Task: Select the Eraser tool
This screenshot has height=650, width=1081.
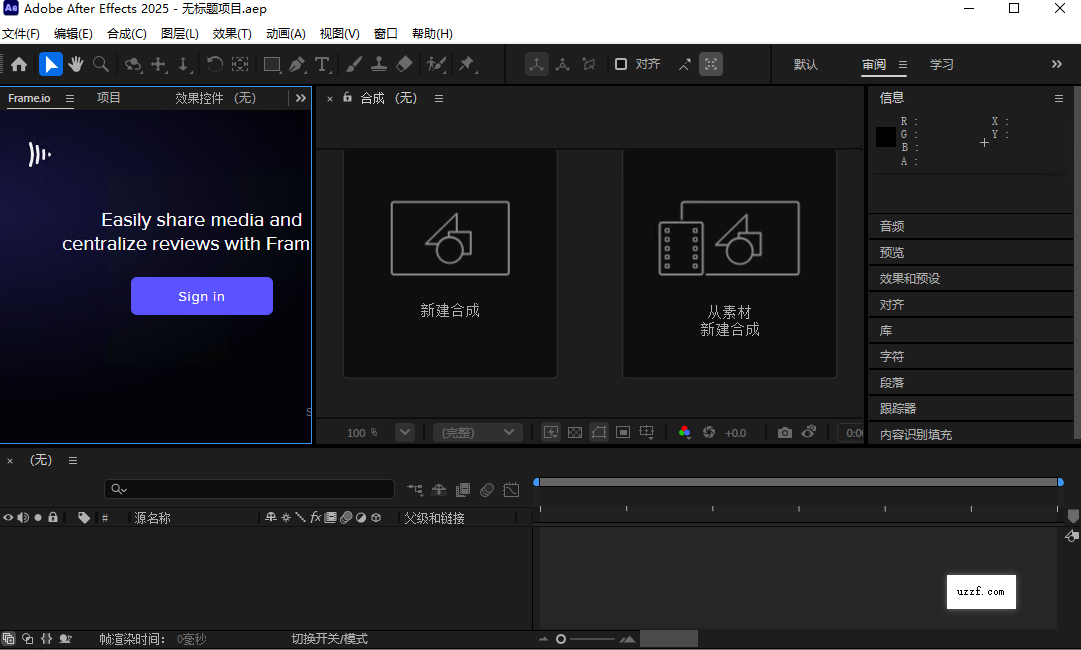Action: (x=404, y=64)
